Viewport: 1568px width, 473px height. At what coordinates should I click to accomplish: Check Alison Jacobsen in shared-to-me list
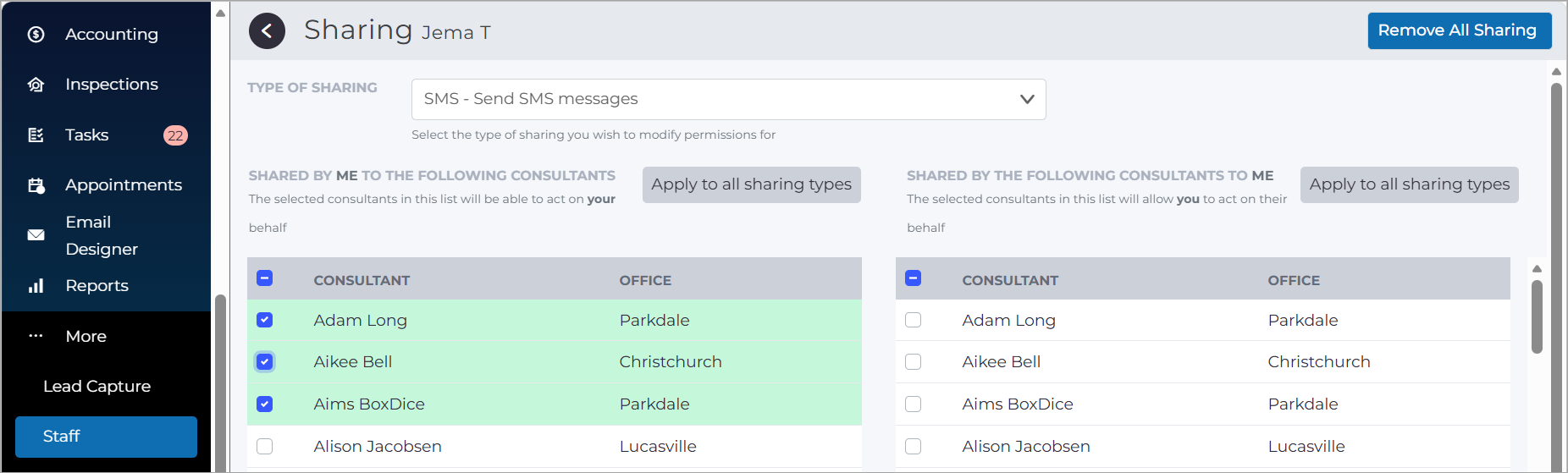tap(914, 447)
